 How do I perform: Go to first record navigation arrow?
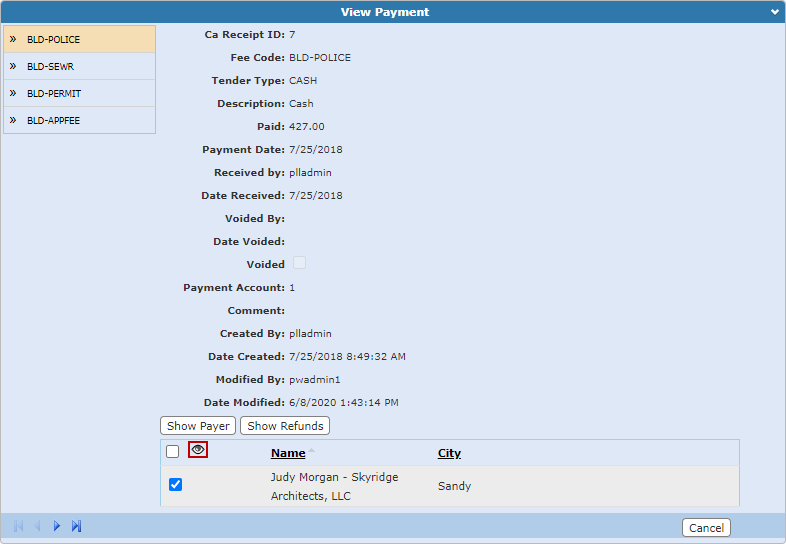(x=19, y=526)
